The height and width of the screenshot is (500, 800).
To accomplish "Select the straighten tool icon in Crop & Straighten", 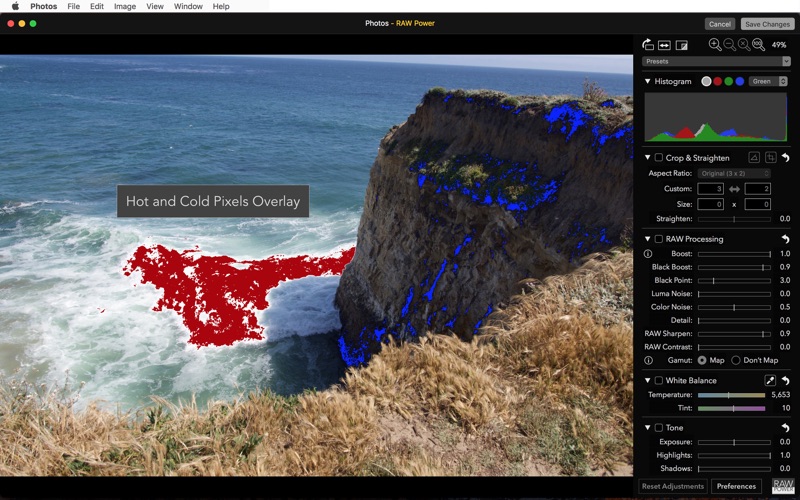I will 754,158.
